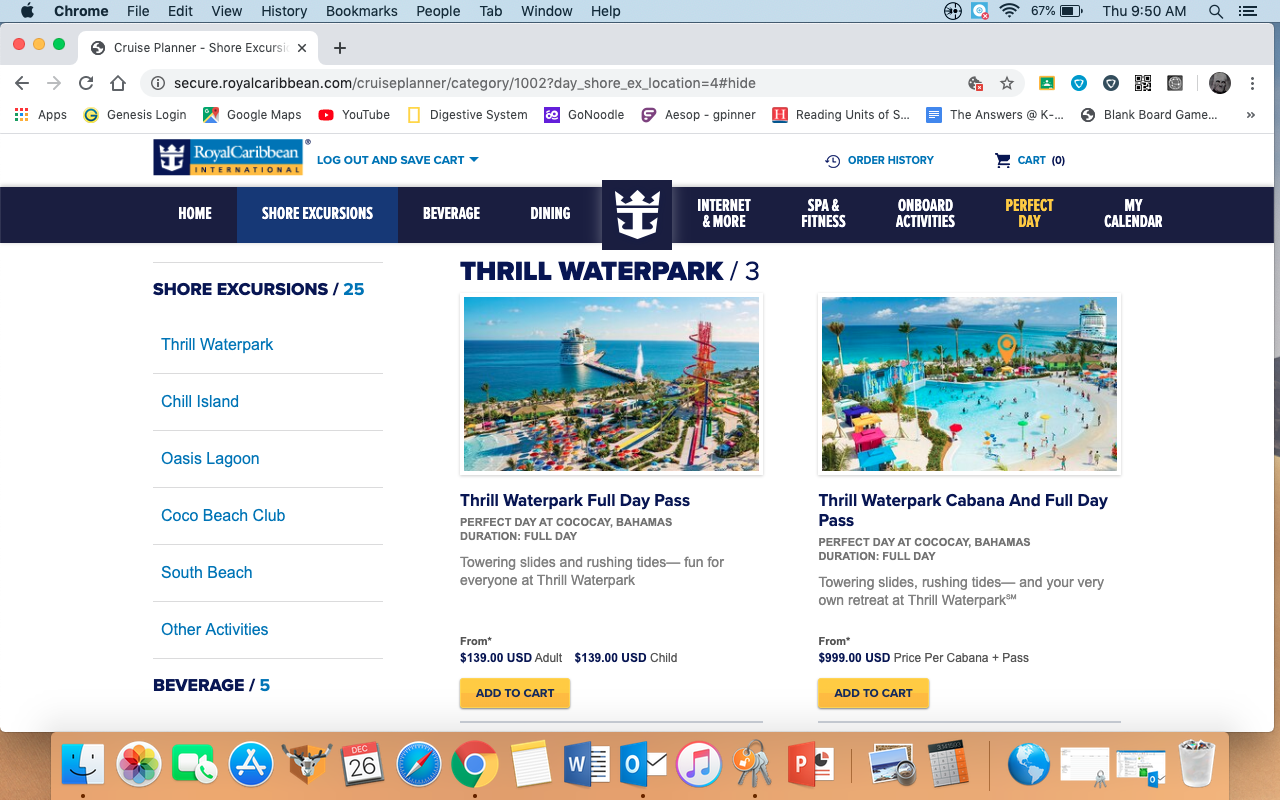This screenshot has width=1280, height=800.
Task: Click the Order History clock icon
Action: click(x=832, y=160)
